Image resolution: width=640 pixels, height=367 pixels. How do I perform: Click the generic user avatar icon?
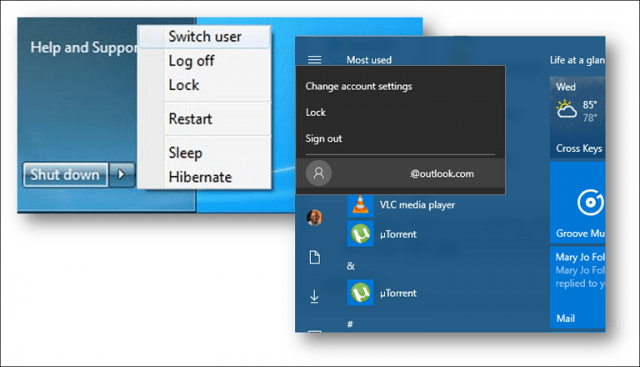319,173
